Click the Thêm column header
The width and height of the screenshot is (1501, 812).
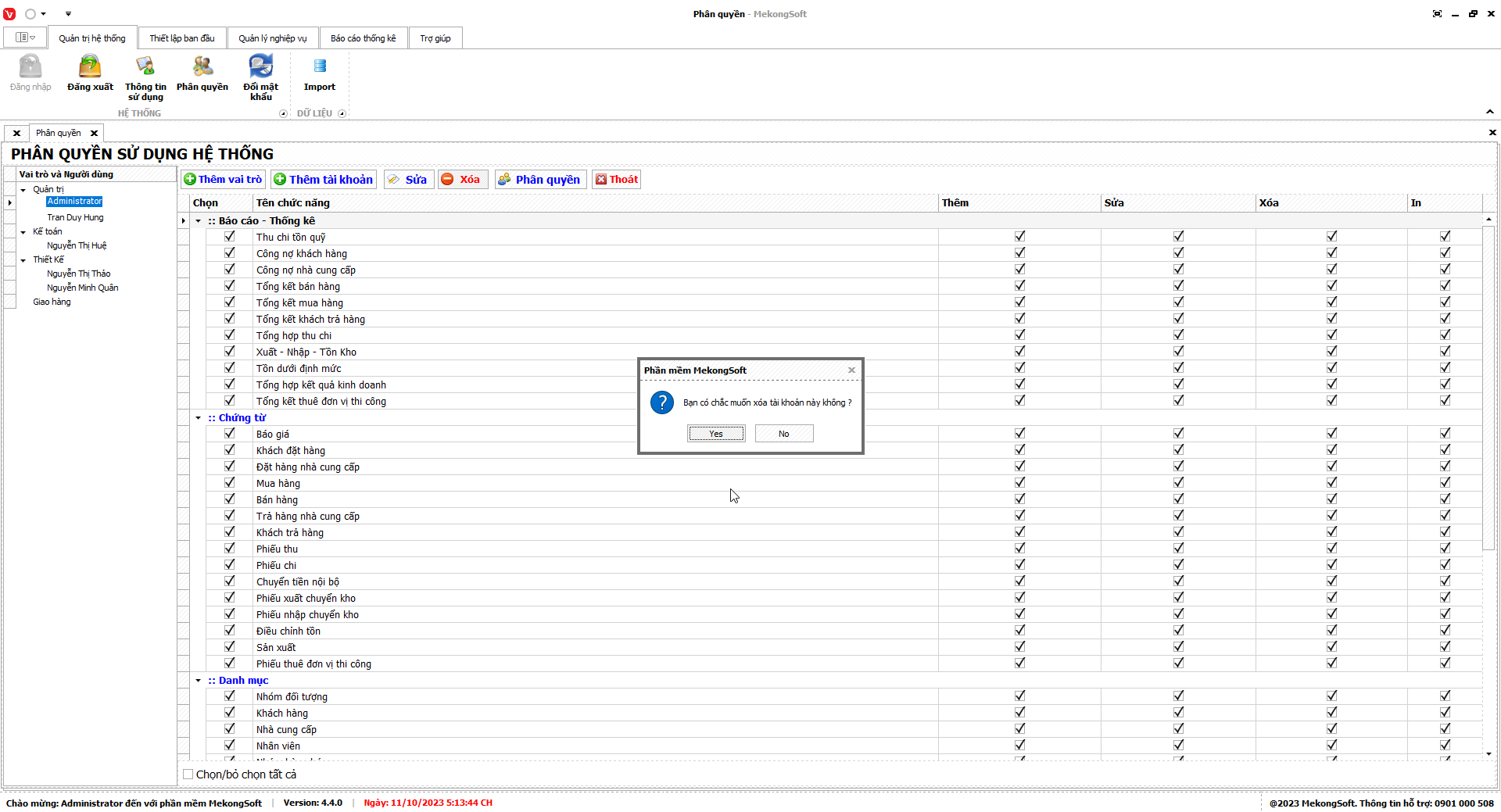1019,203
